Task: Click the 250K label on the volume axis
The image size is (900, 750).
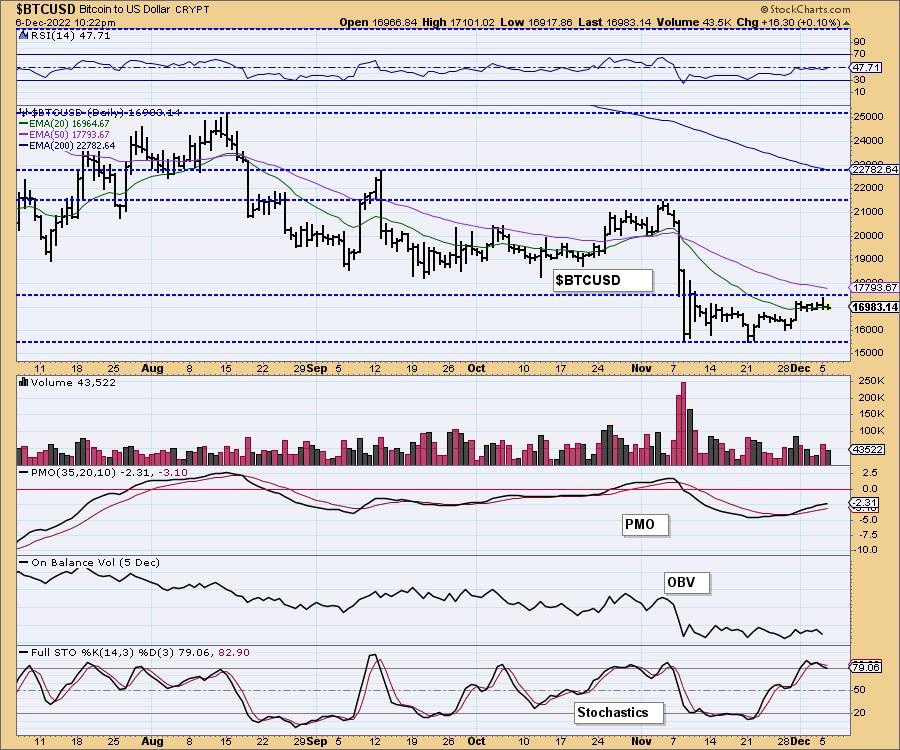Action: point(872,380)
